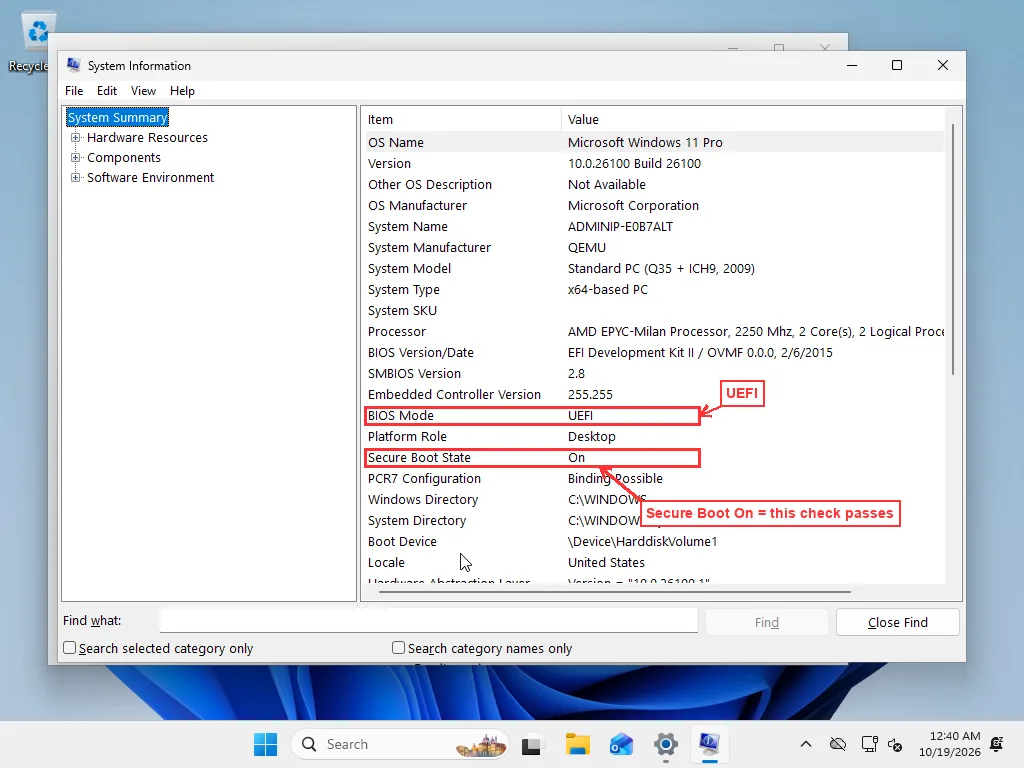The height and width of the screenshot is (768, 1024).
Task: Click the cloud sync tray icon
Action: tap(838, 744)
